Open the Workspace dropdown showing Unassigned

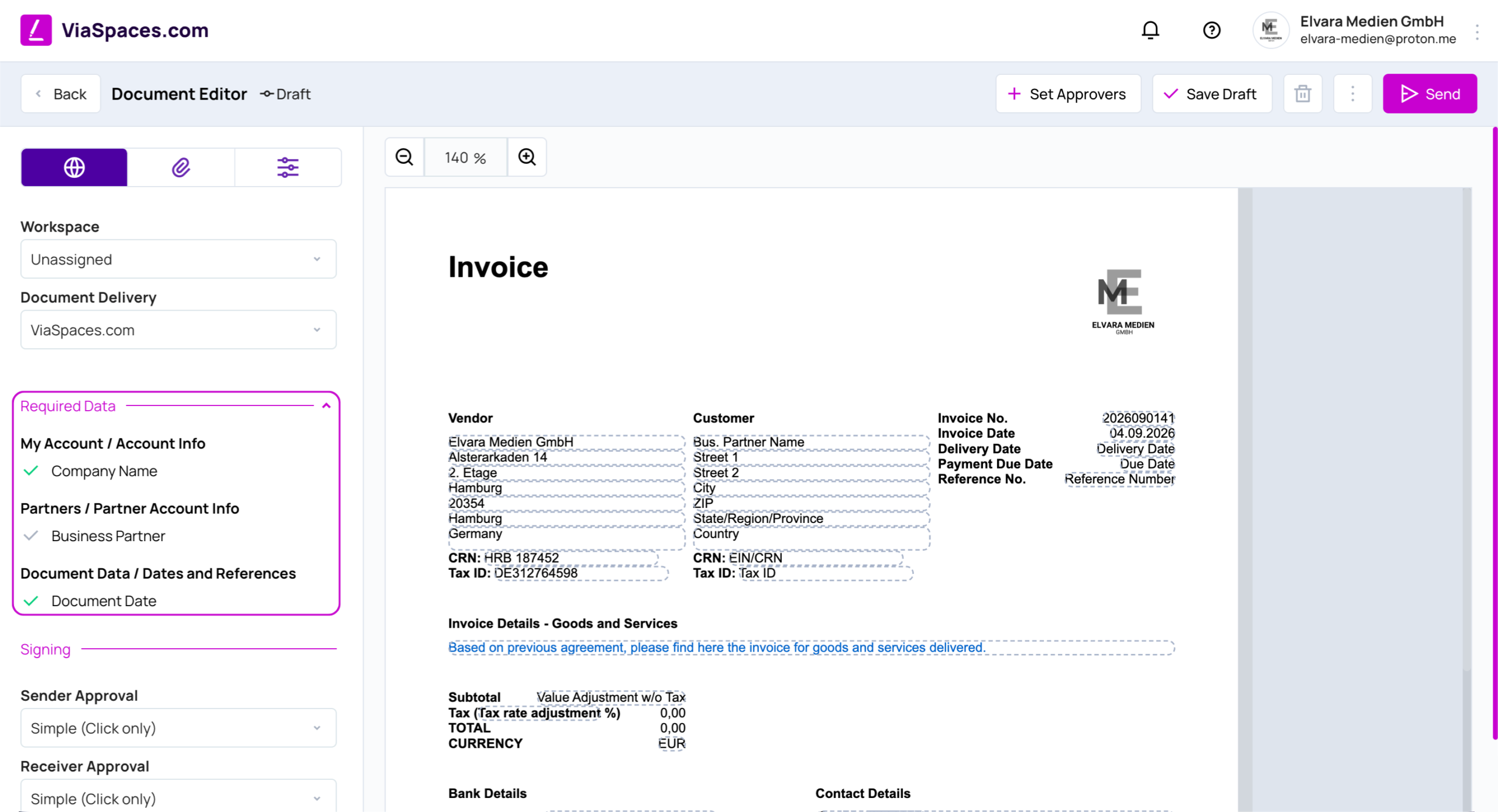178,259
